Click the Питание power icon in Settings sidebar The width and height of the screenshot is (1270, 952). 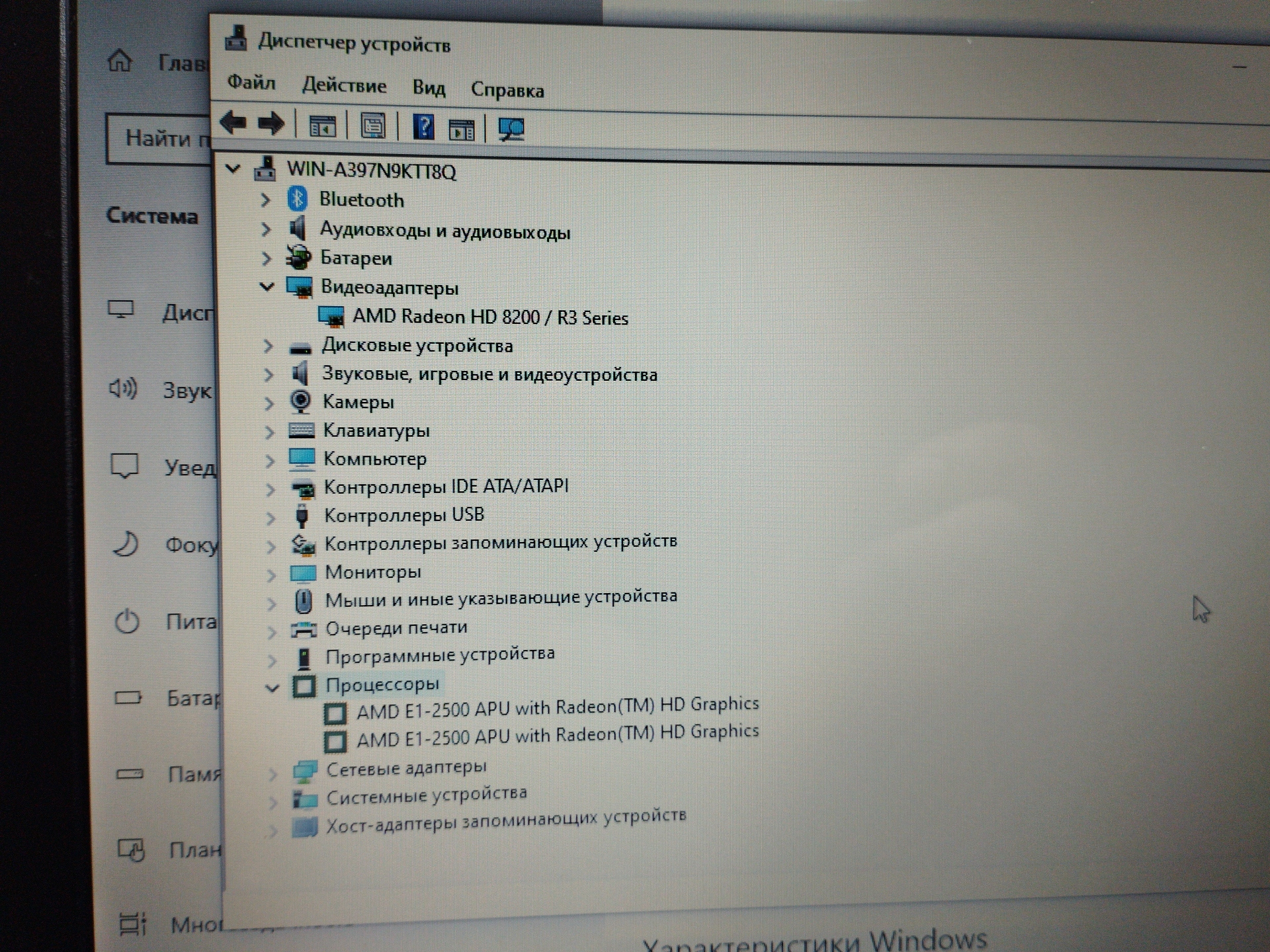(x=126, y=621)
